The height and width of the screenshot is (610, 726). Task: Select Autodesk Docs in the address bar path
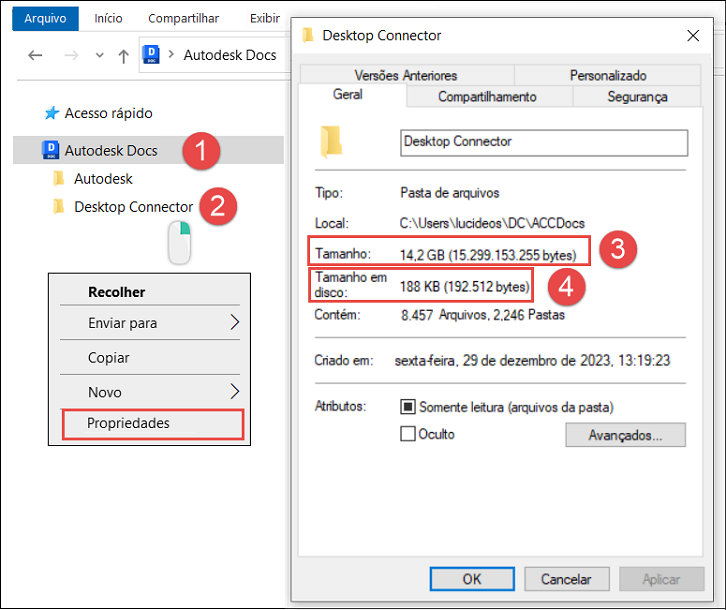[230, 55]
